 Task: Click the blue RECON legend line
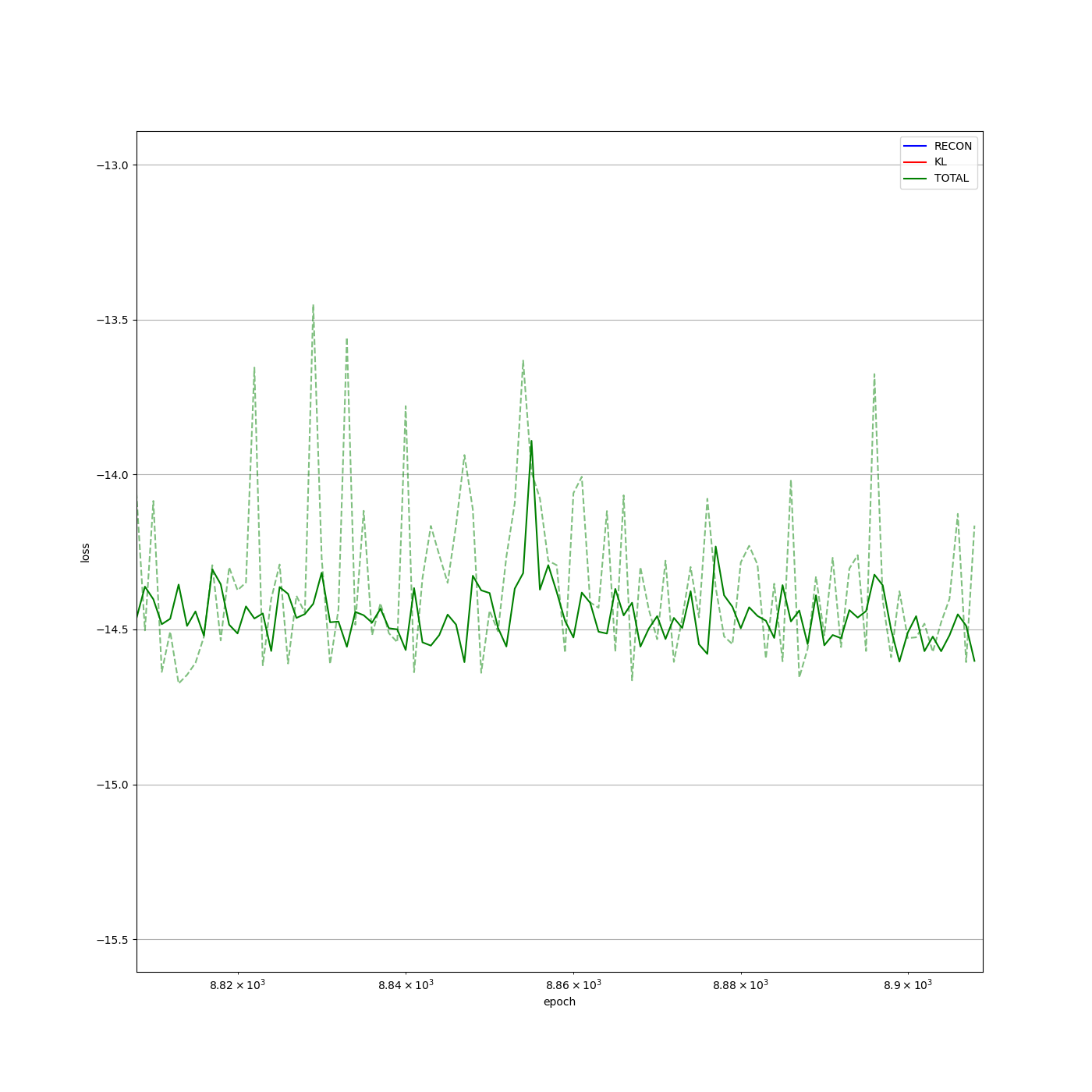click(915, 147)
